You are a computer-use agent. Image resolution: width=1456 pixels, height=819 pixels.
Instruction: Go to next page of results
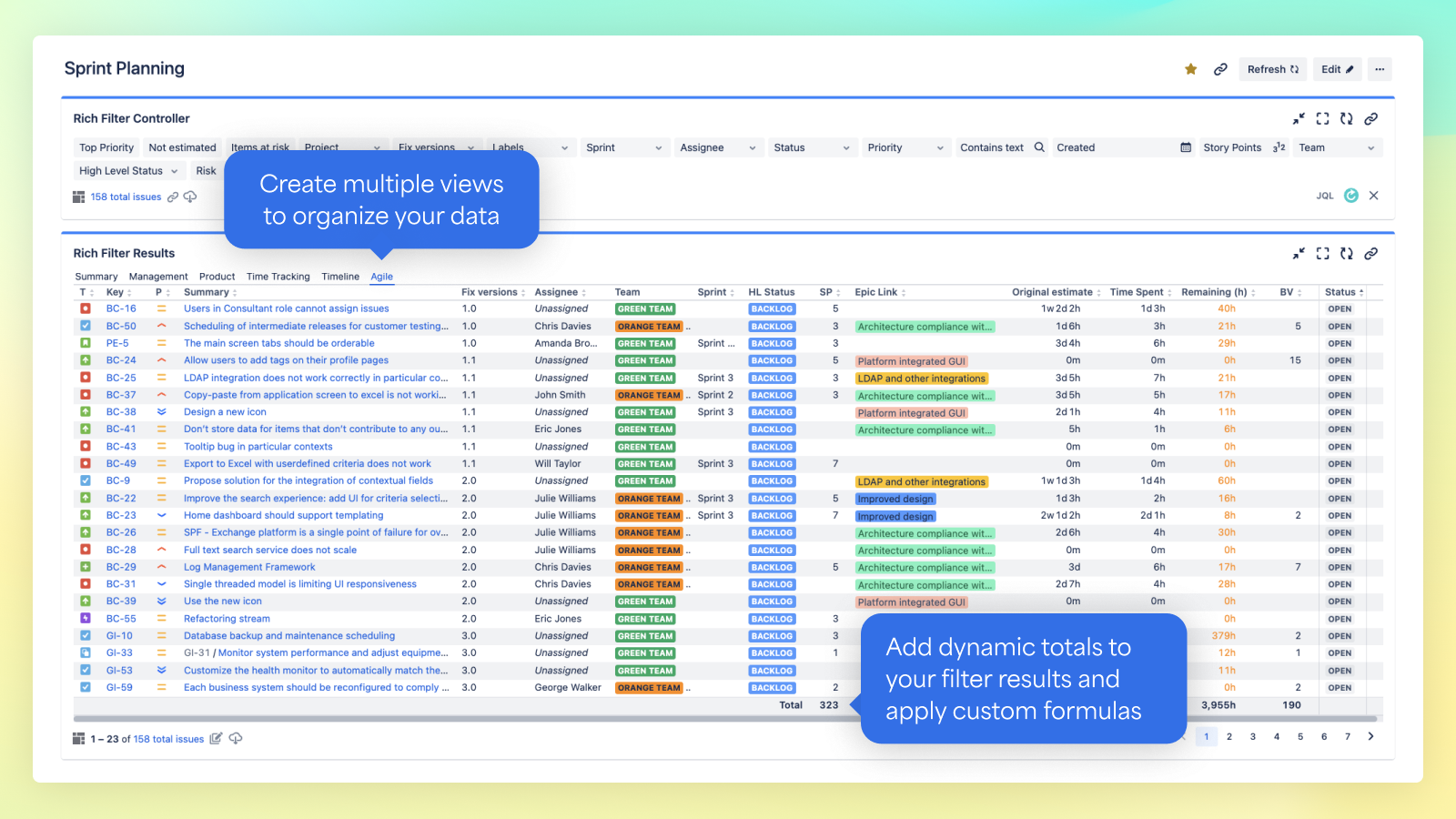click(1371, 737)
